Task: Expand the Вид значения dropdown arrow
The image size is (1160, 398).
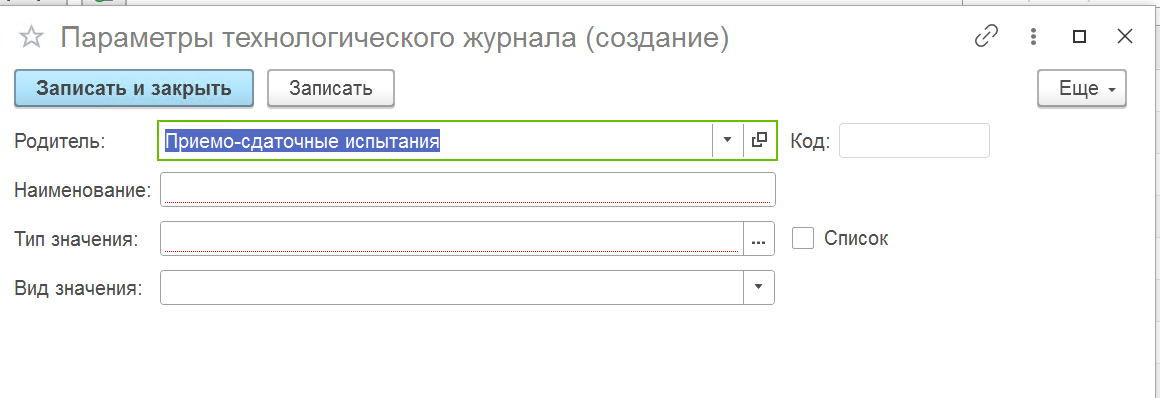Action: tap(758, 288)
